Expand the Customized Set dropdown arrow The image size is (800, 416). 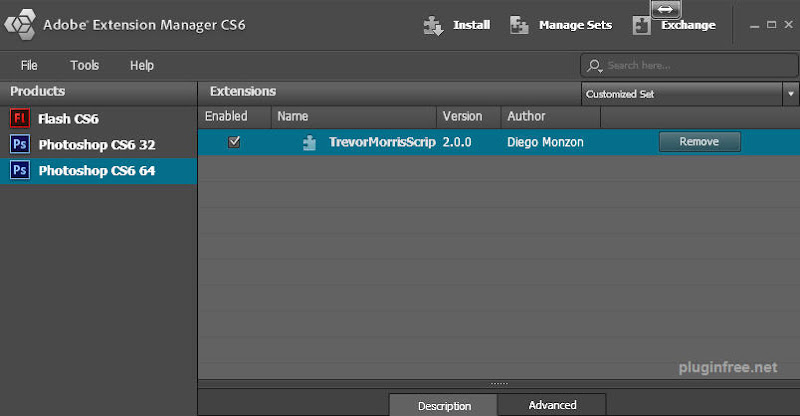click(x=790, y=94)
